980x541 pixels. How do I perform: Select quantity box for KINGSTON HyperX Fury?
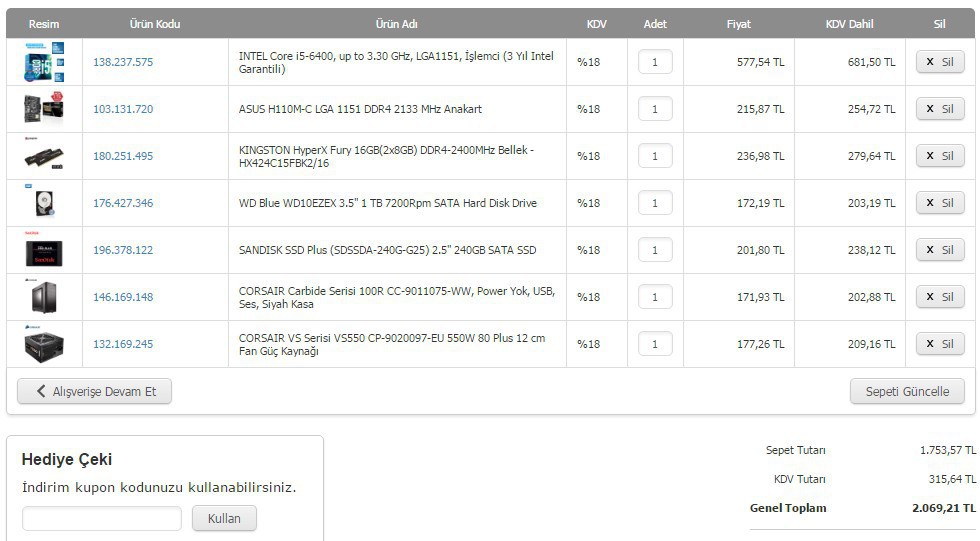pyautogui.click(x=655, y=156)
